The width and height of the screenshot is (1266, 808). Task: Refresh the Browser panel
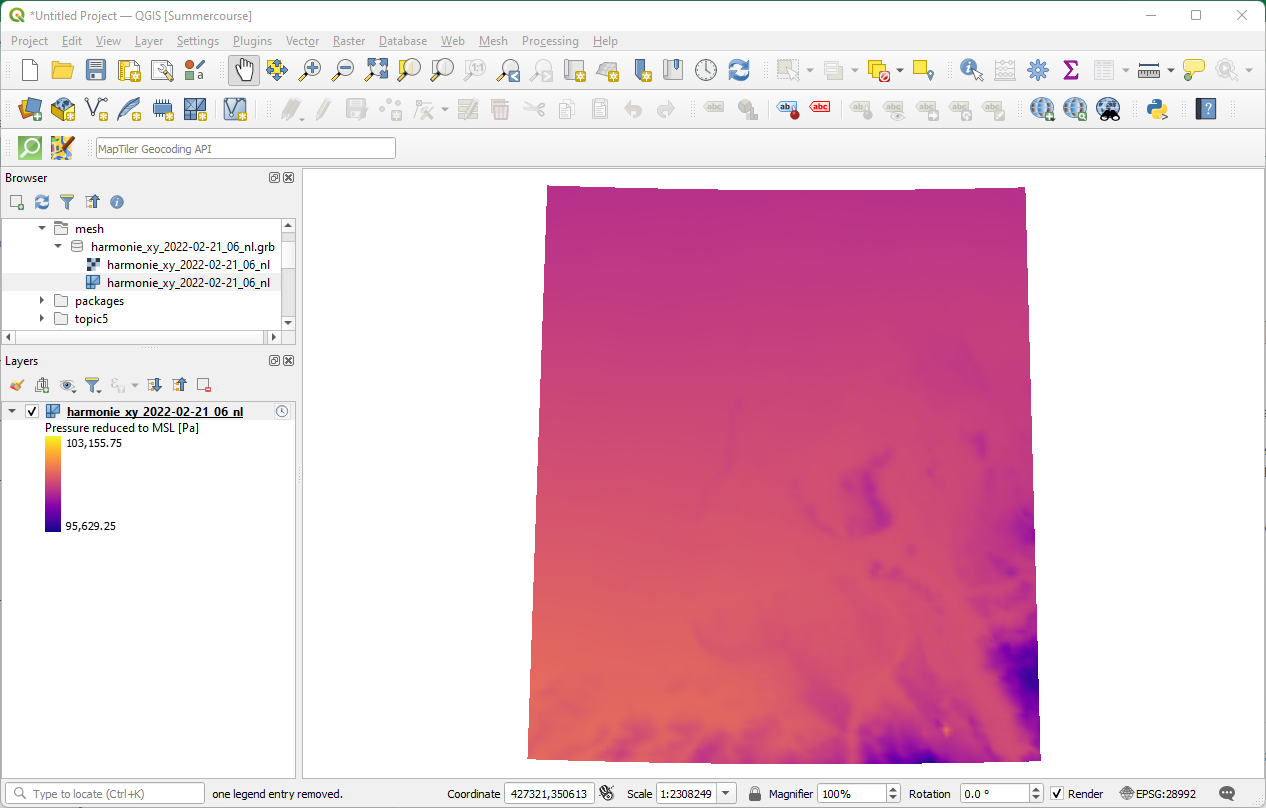click(x=41, y=202)
